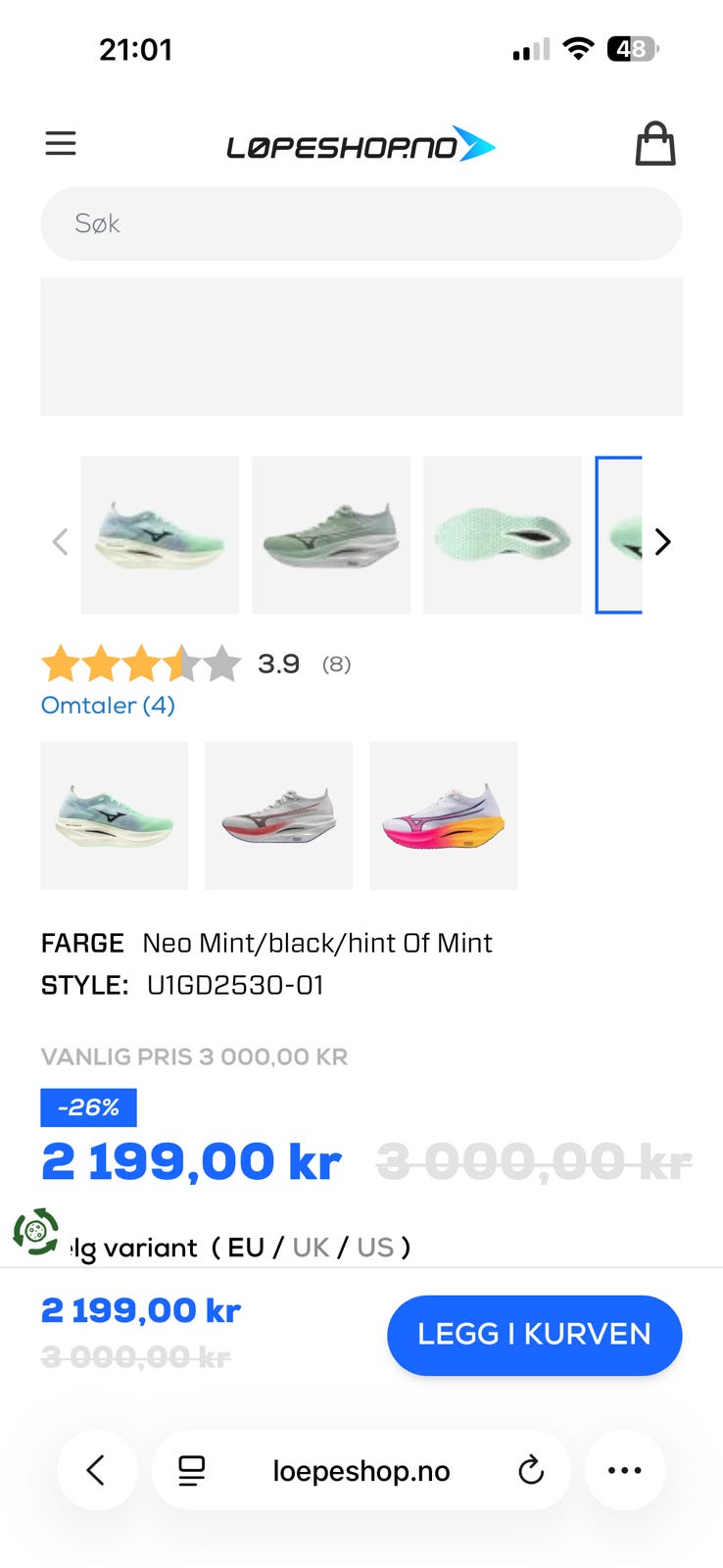Reload the page with refresh icon
Screen dimensions: 723x1568
(x=531, y=1470)
